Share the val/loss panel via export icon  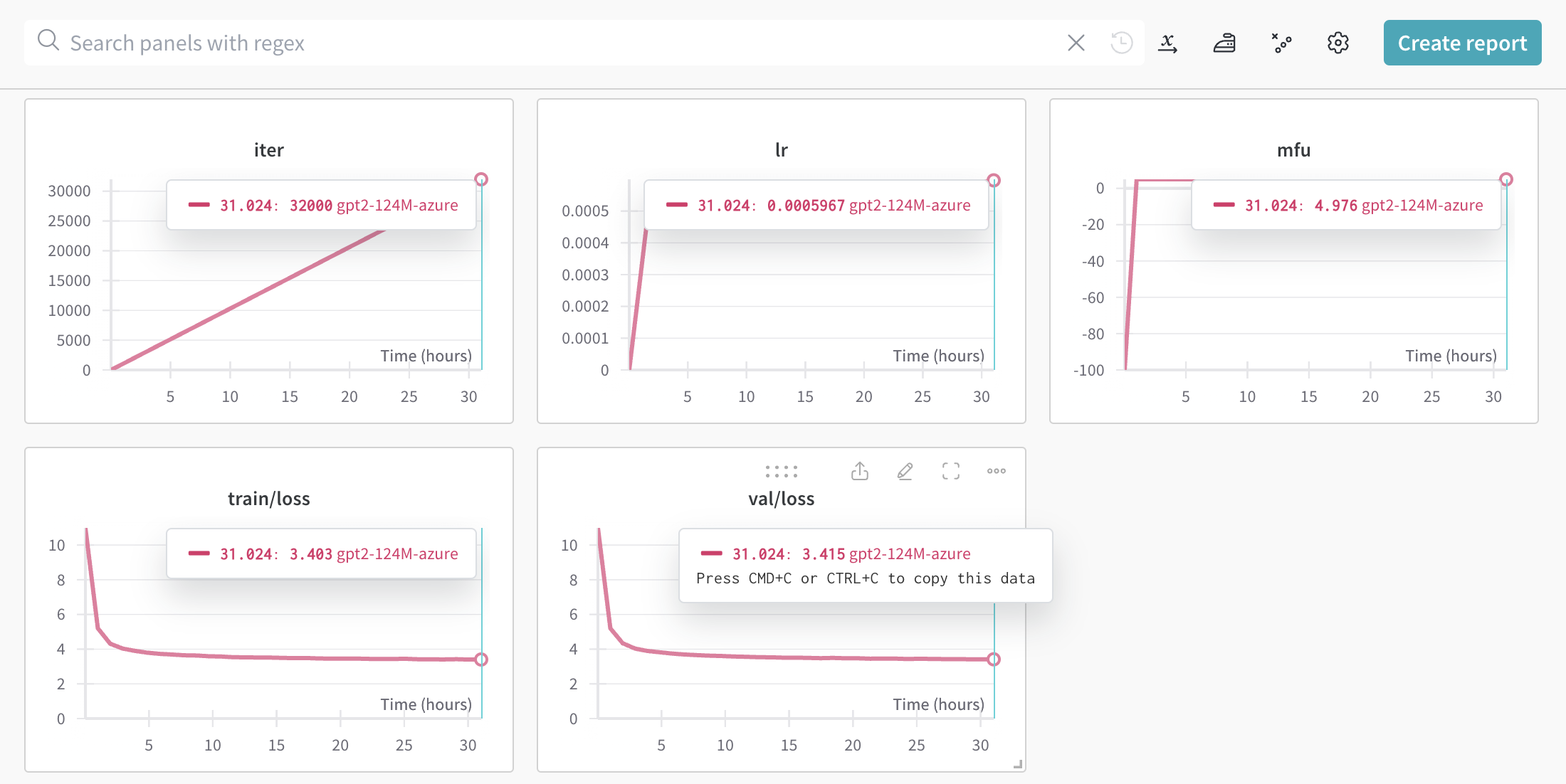click(860, 471)
